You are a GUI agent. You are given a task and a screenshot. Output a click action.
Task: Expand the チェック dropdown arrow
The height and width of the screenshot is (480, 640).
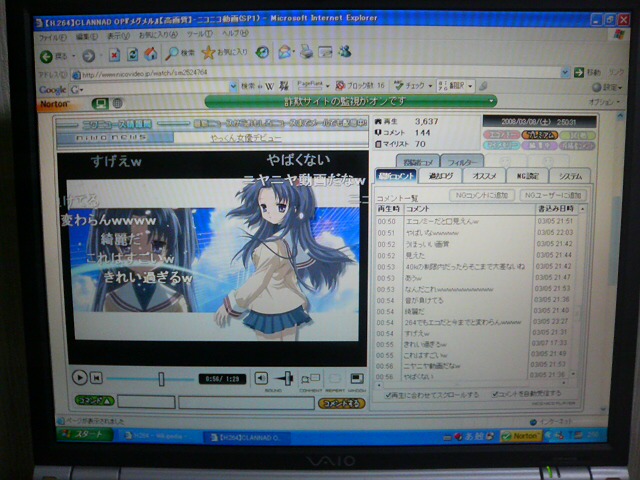point(430,86)
